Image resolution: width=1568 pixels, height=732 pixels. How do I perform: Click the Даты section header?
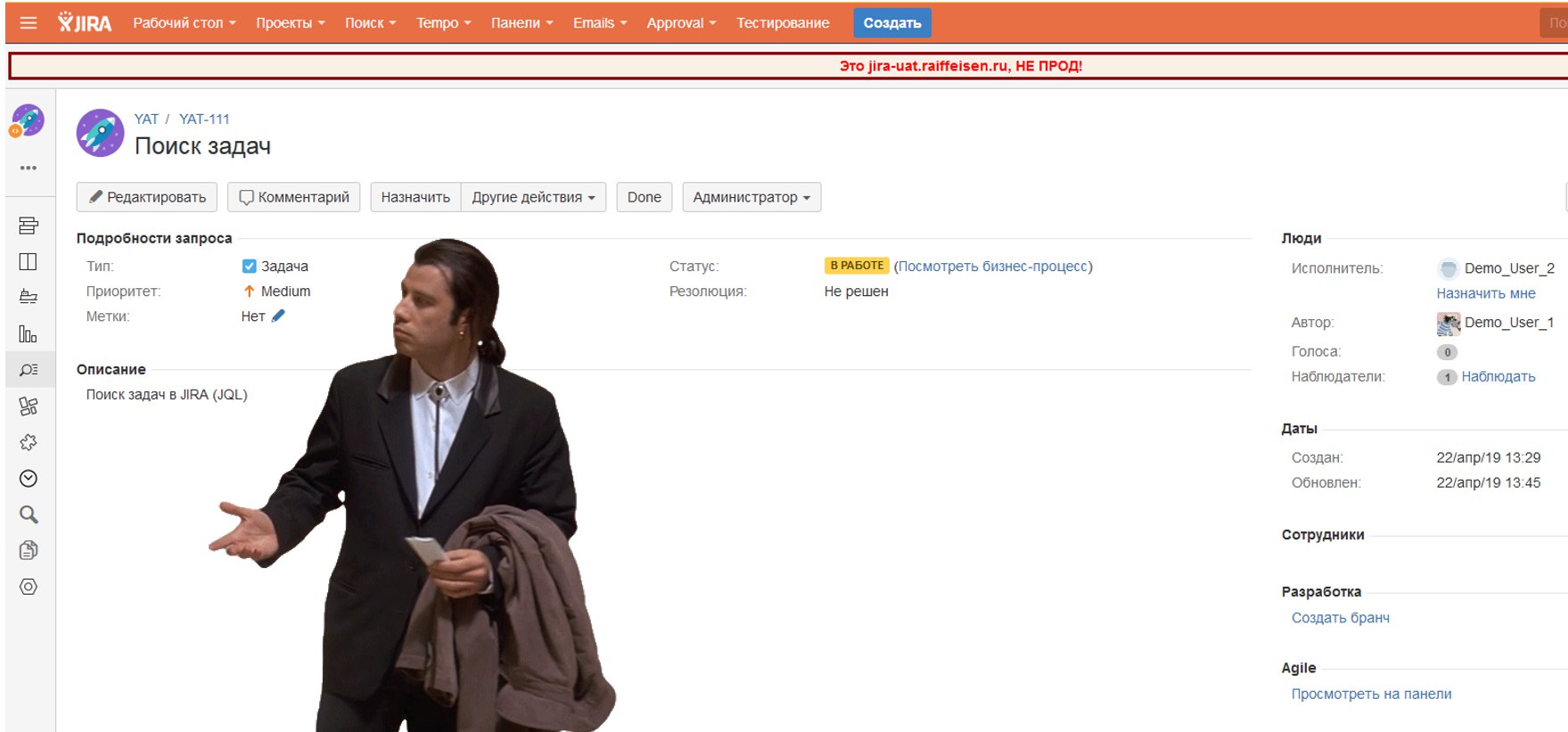click(1300, 429)
